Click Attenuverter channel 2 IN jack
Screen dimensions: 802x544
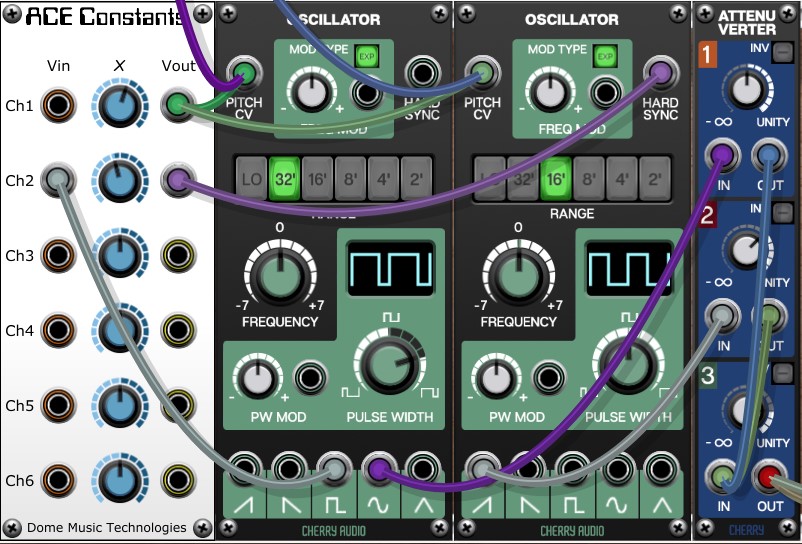[x=722, y=315]
